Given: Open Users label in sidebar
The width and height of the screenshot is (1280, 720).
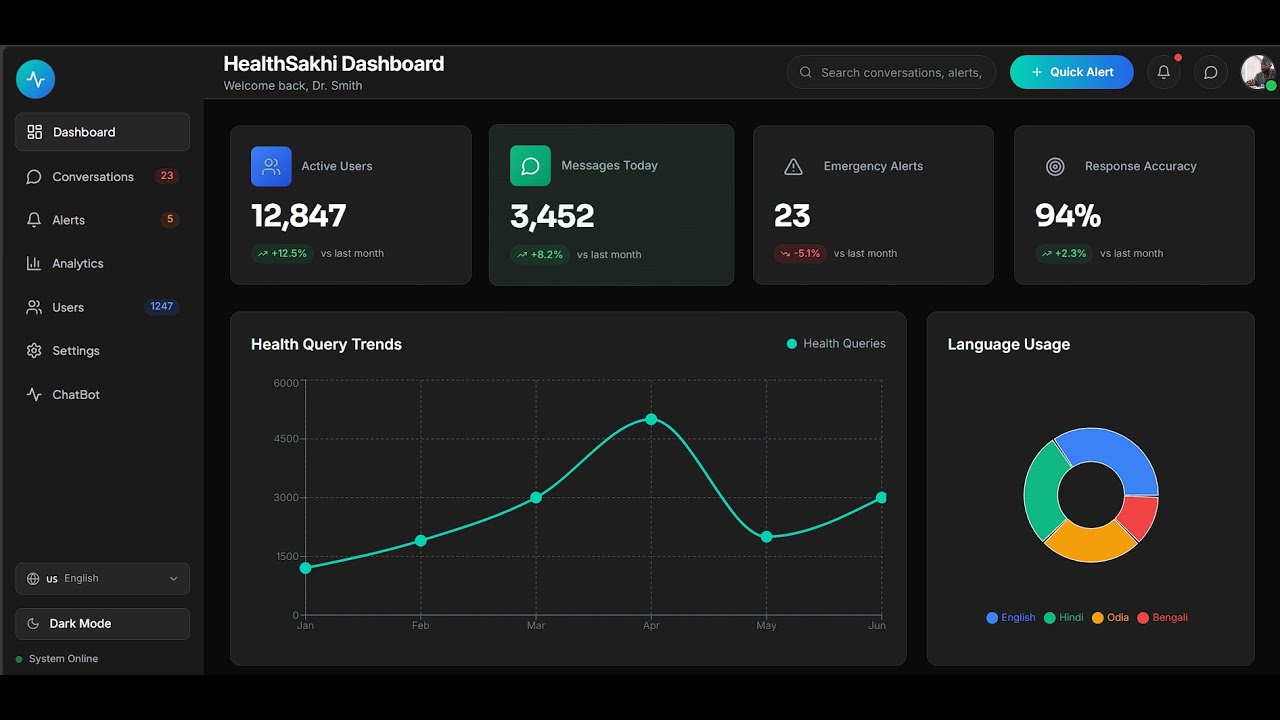Looking at the screenshot, I should 68,308.
